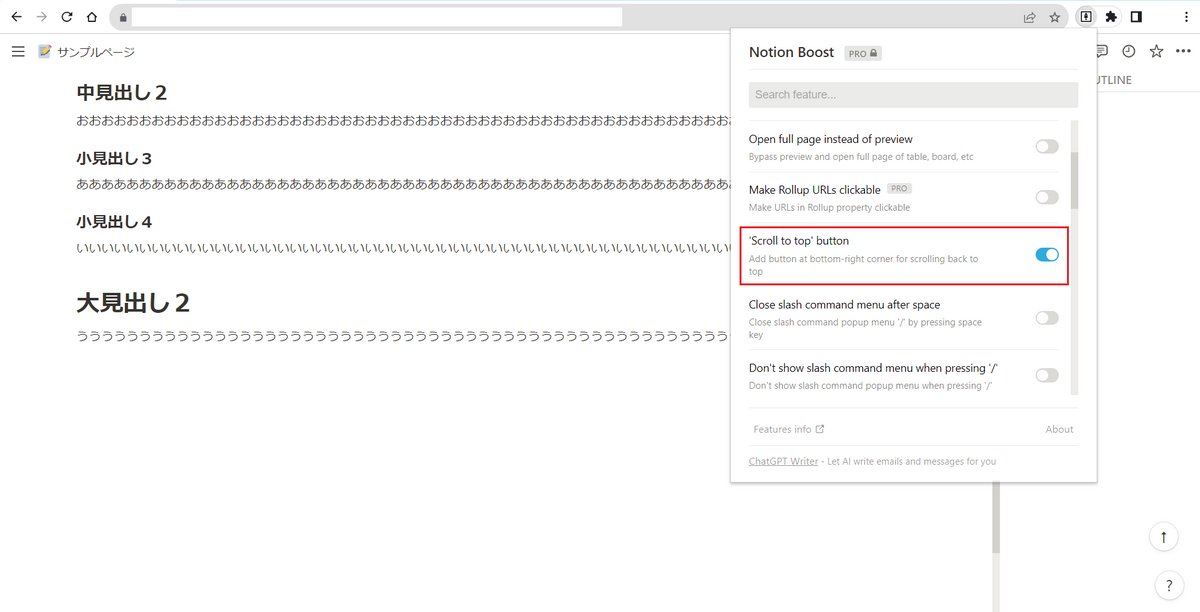This screenshot has width=1200, height=612.
Task: Click the Notion Boost extension icon
Action: click(1085, 17)
